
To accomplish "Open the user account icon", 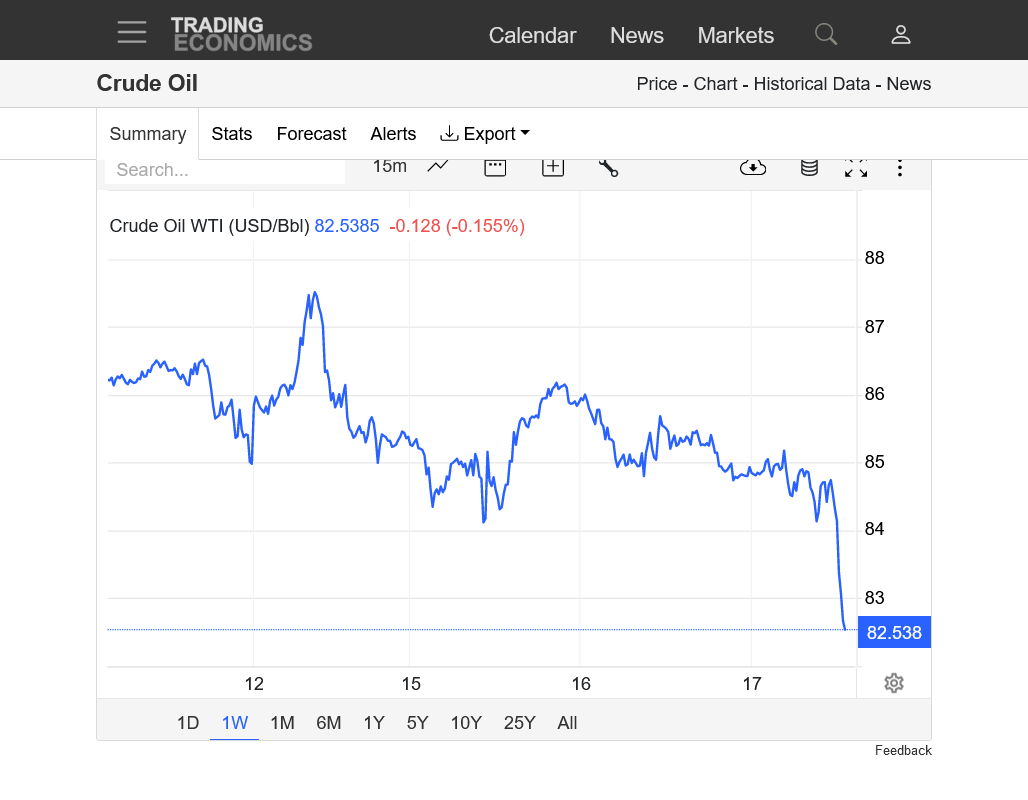I will pyautogui.click(x=900, y=35).
